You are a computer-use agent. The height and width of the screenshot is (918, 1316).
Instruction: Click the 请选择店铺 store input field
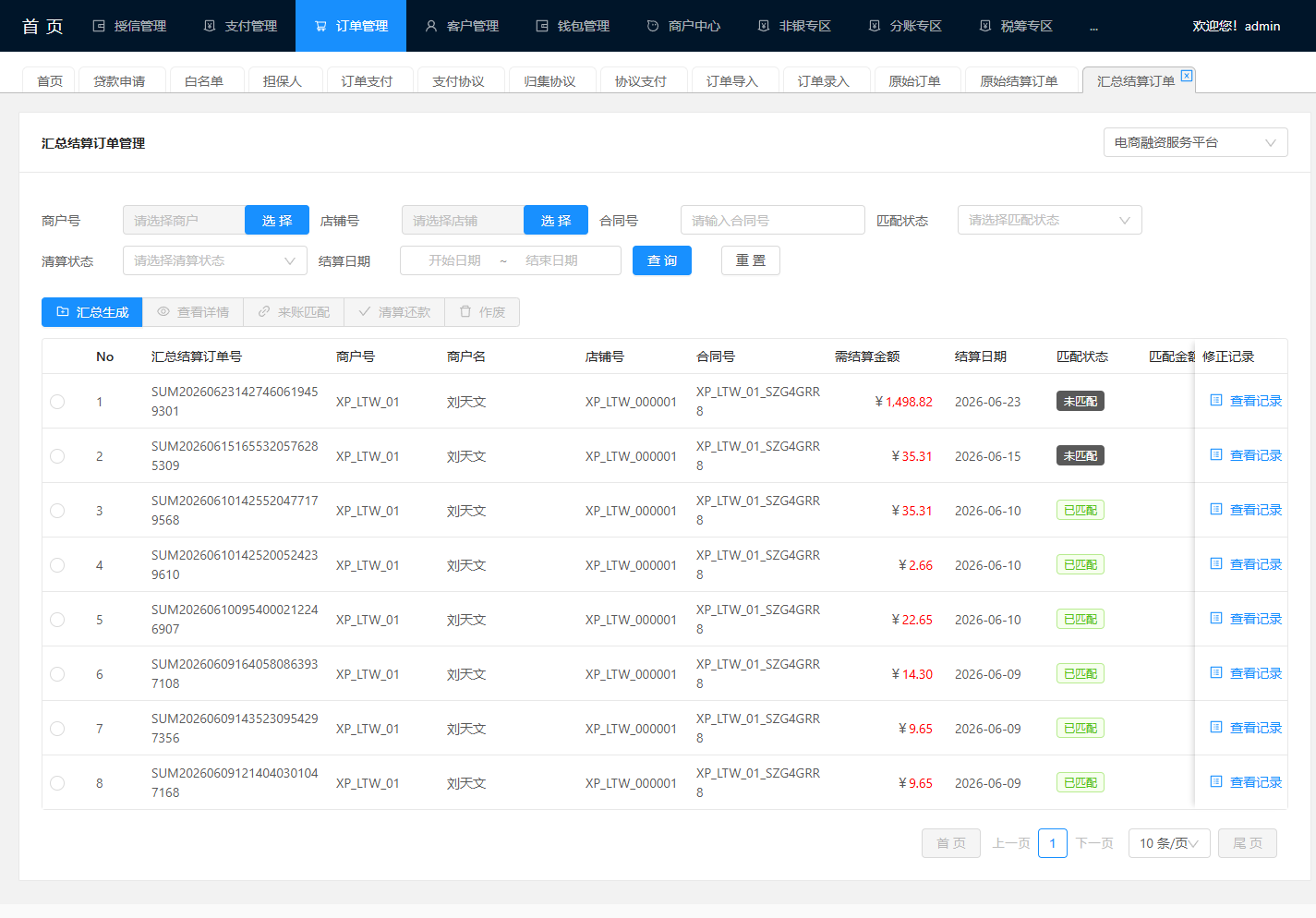coord(463,220)
